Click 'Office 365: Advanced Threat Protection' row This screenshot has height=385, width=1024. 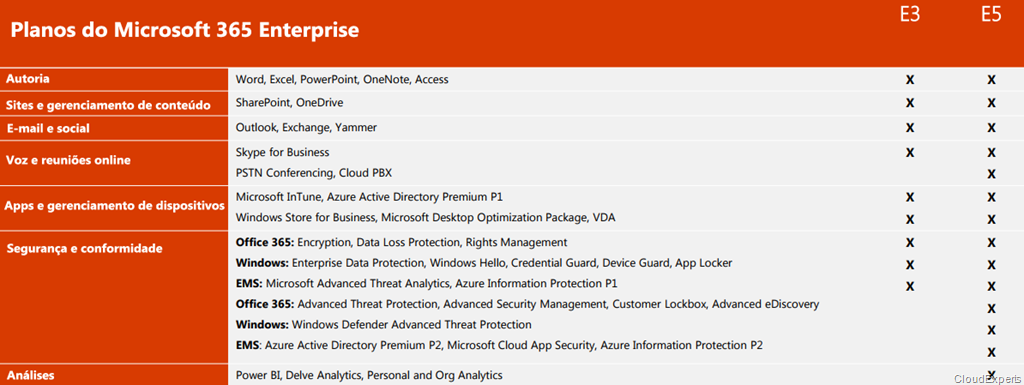click(x=527, y=304)
